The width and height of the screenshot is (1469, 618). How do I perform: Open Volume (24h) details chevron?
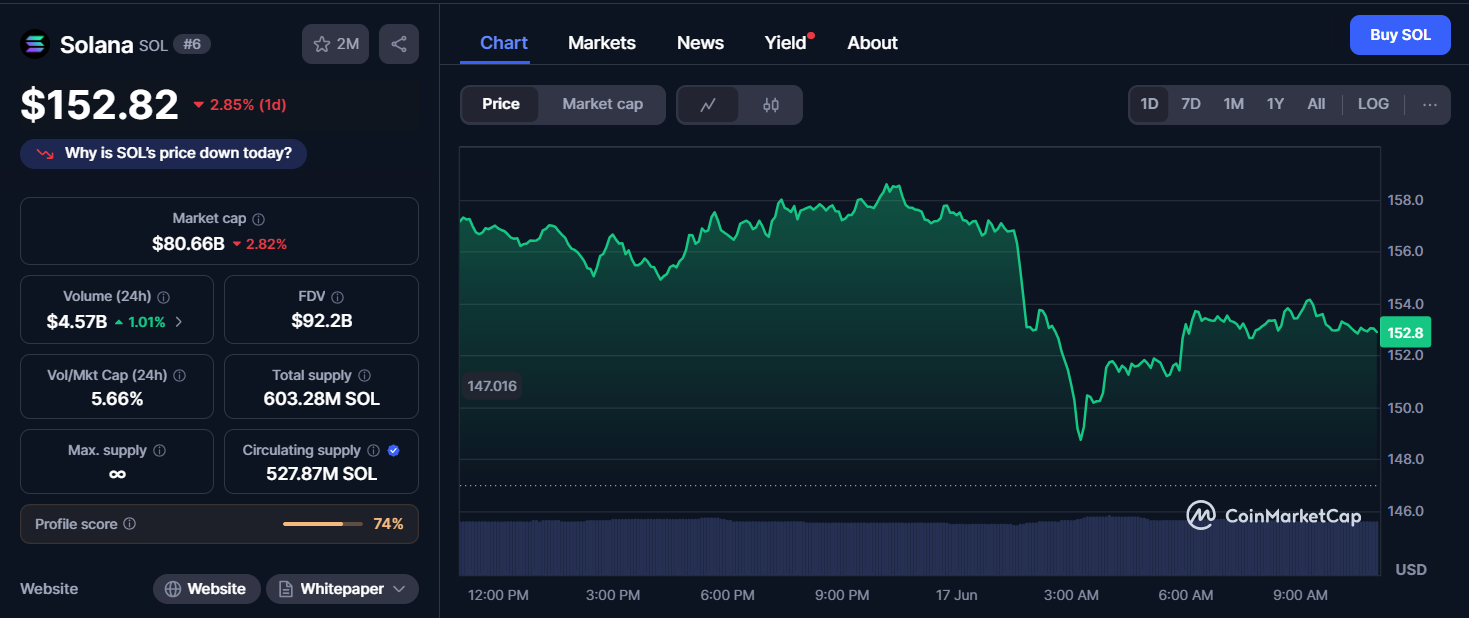pos(179,322)
